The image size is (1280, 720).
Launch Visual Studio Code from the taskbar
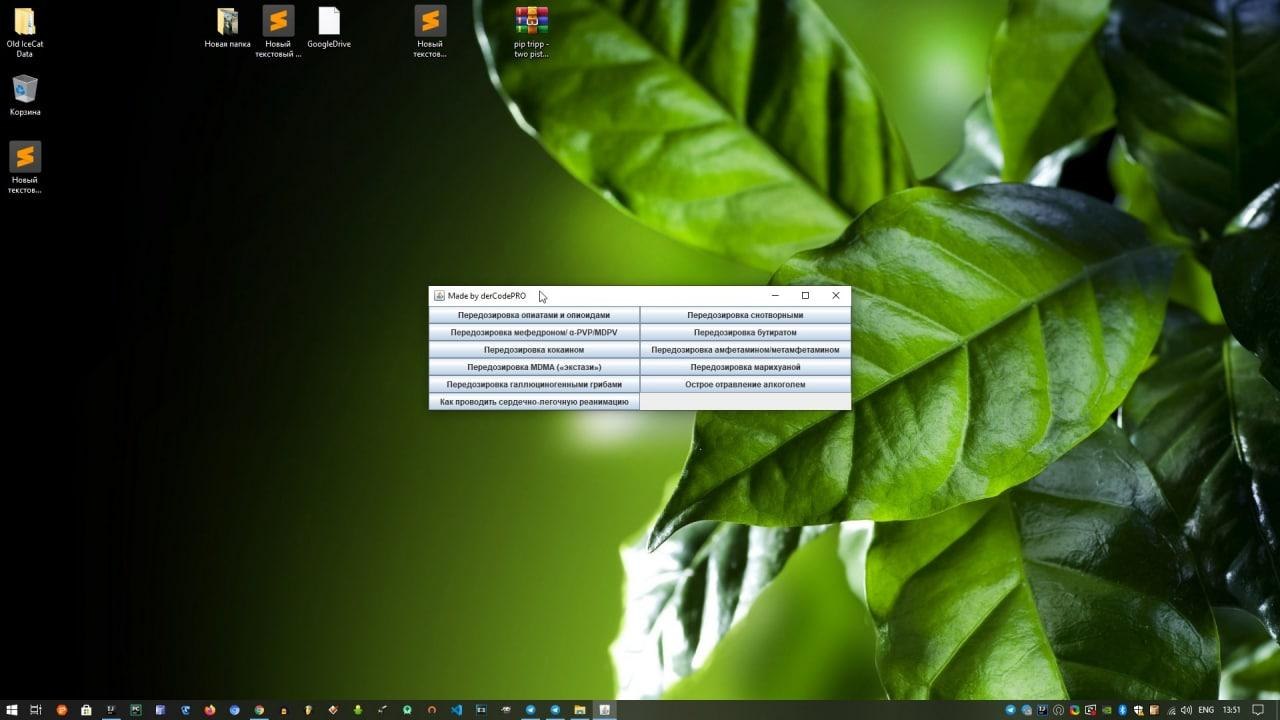[x=456, y=710]
